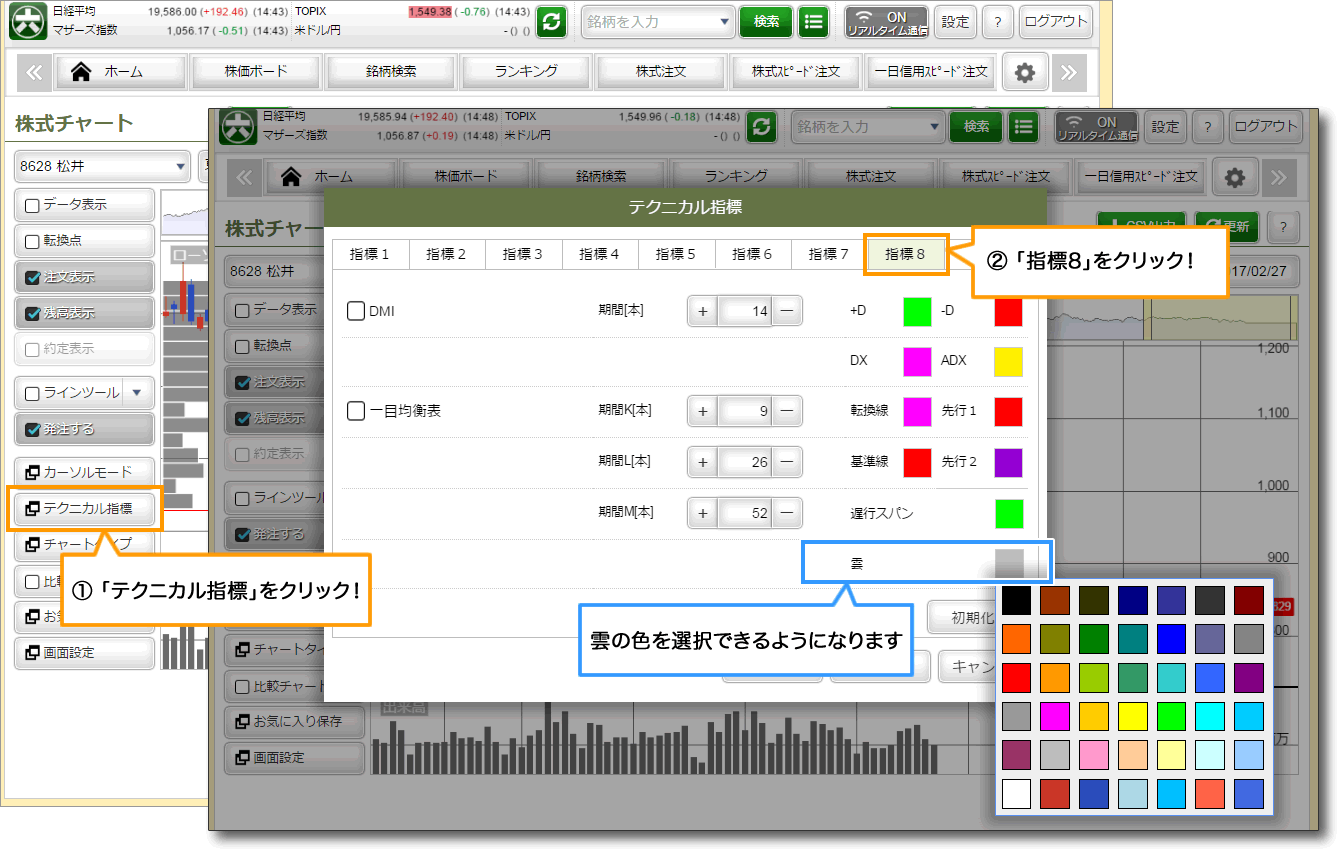
Task: Click the question mark help button in header
Action: tap(997, 21)
